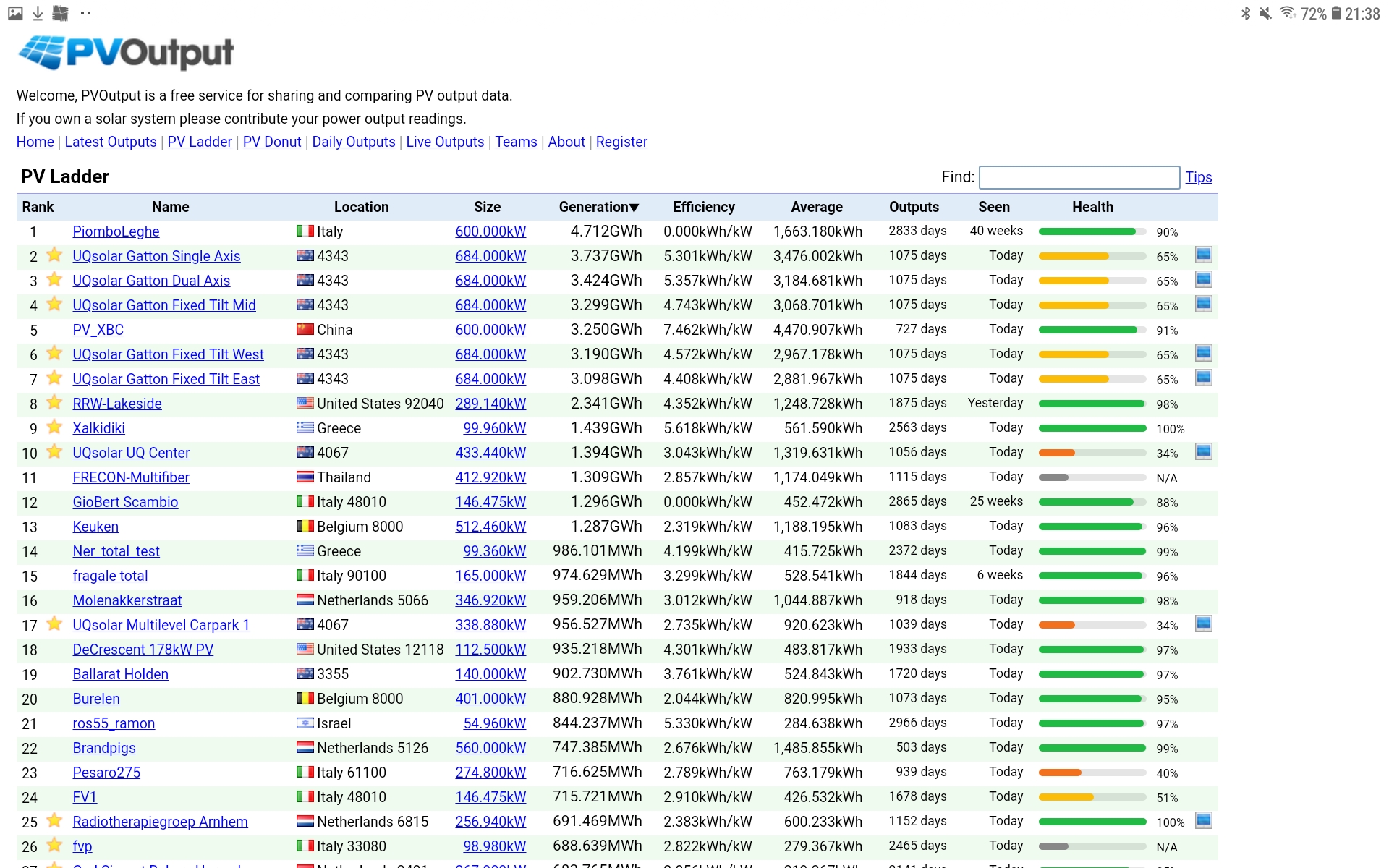
Task: Sort table by Average header
Action: coord(817,207)
